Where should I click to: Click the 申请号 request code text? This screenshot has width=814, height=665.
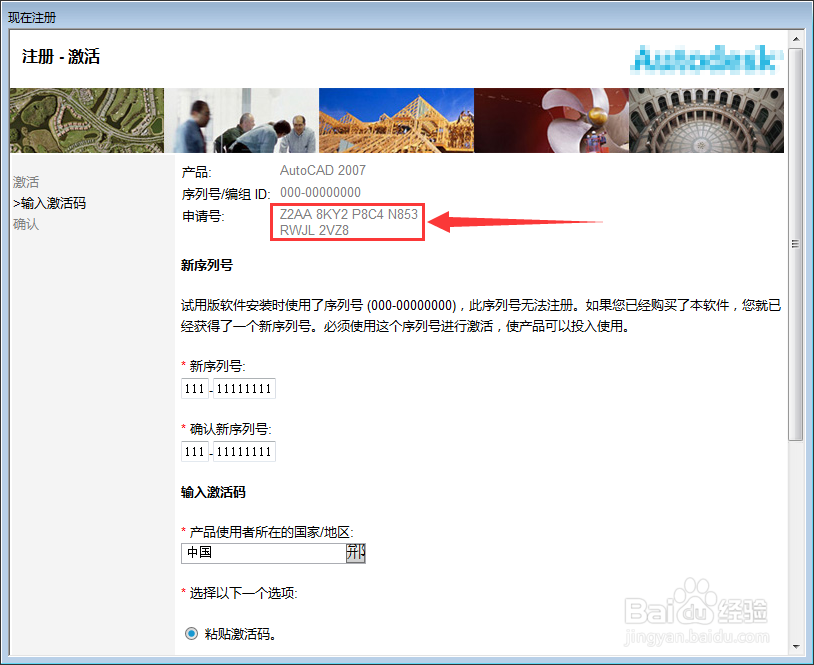click(348, 222)
